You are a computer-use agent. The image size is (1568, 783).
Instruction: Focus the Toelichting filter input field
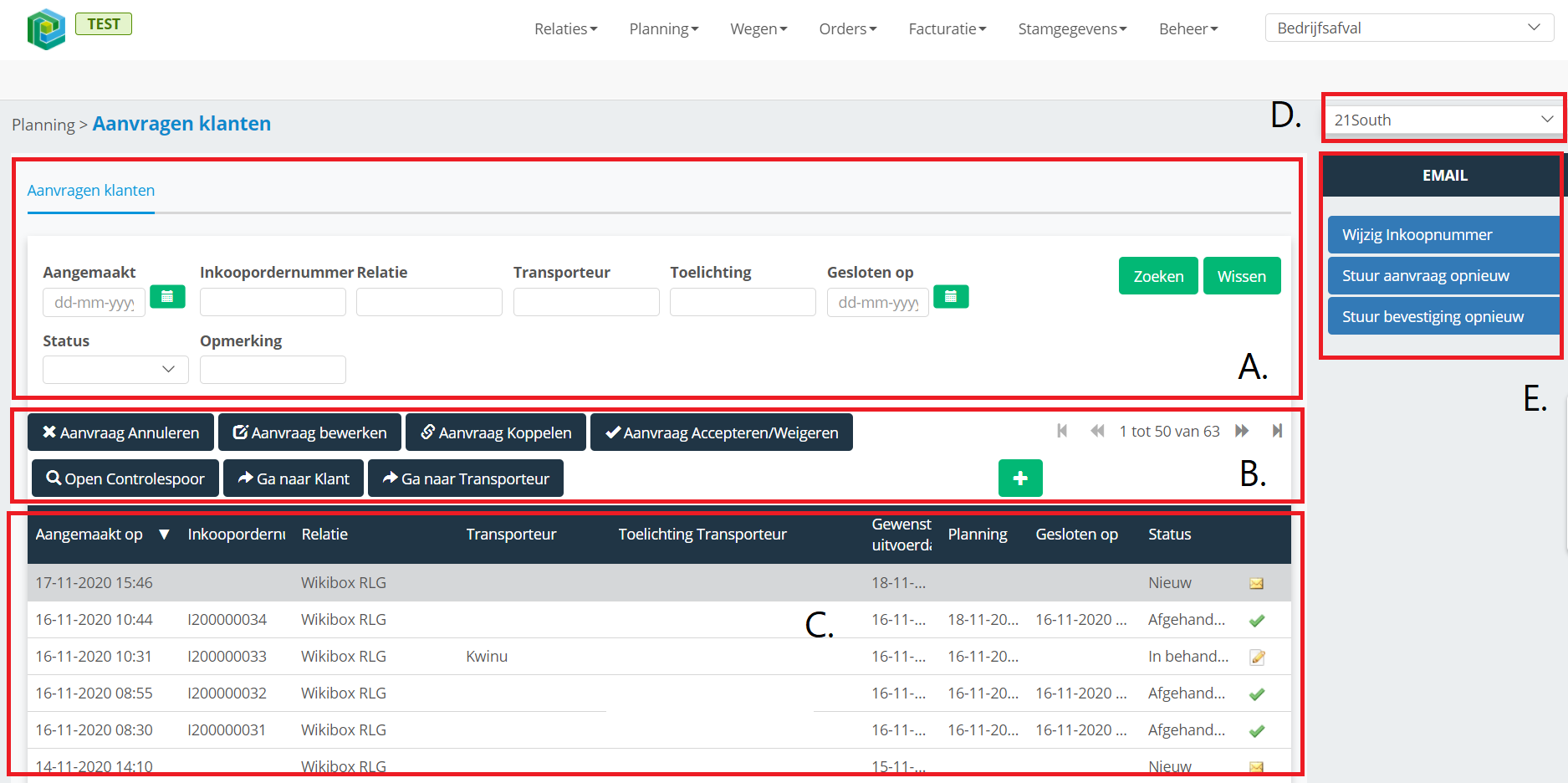(x=743, y=302)
